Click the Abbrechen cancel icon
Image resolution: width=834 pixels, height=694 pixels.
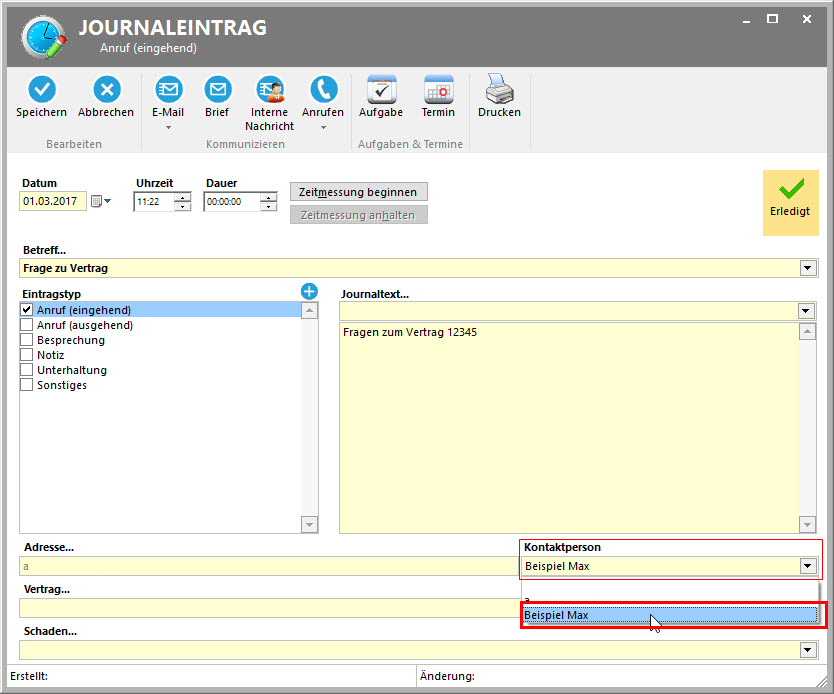[x=106, y=90]
